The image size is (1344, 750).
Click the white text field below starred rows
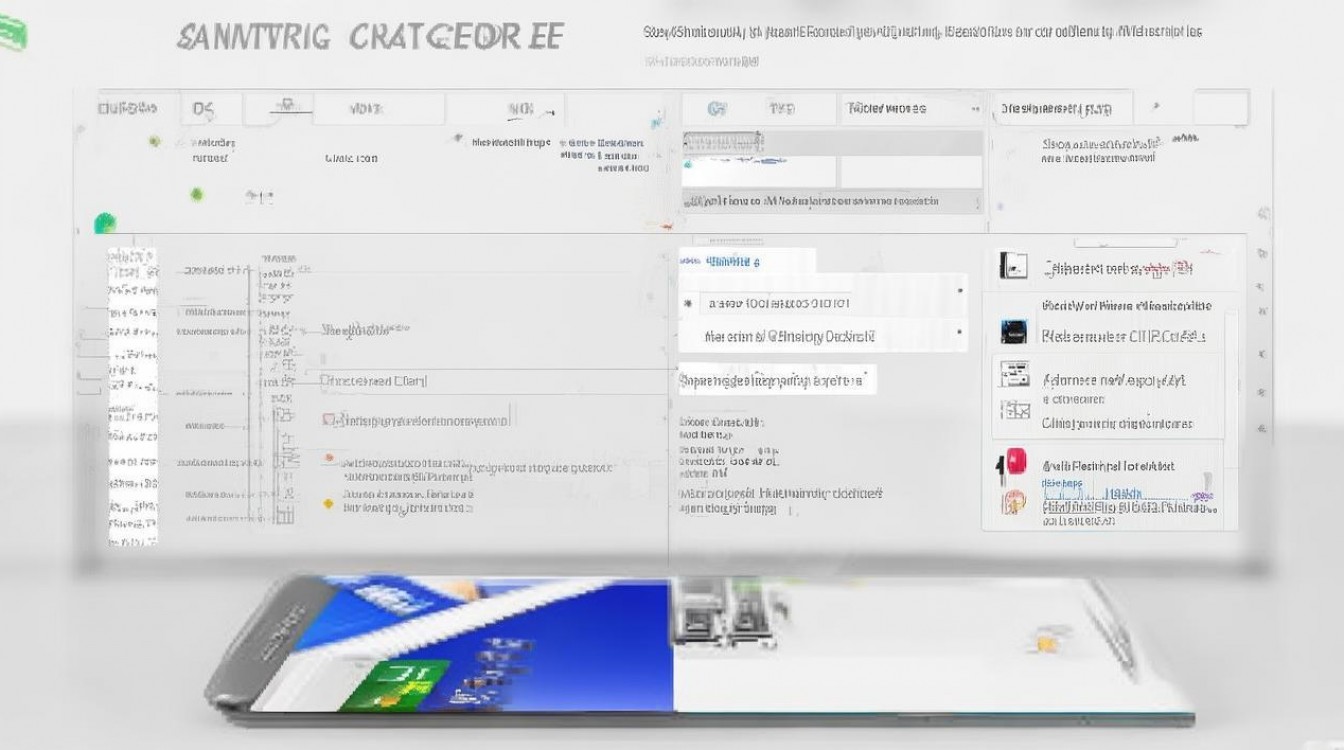(776, 380)
